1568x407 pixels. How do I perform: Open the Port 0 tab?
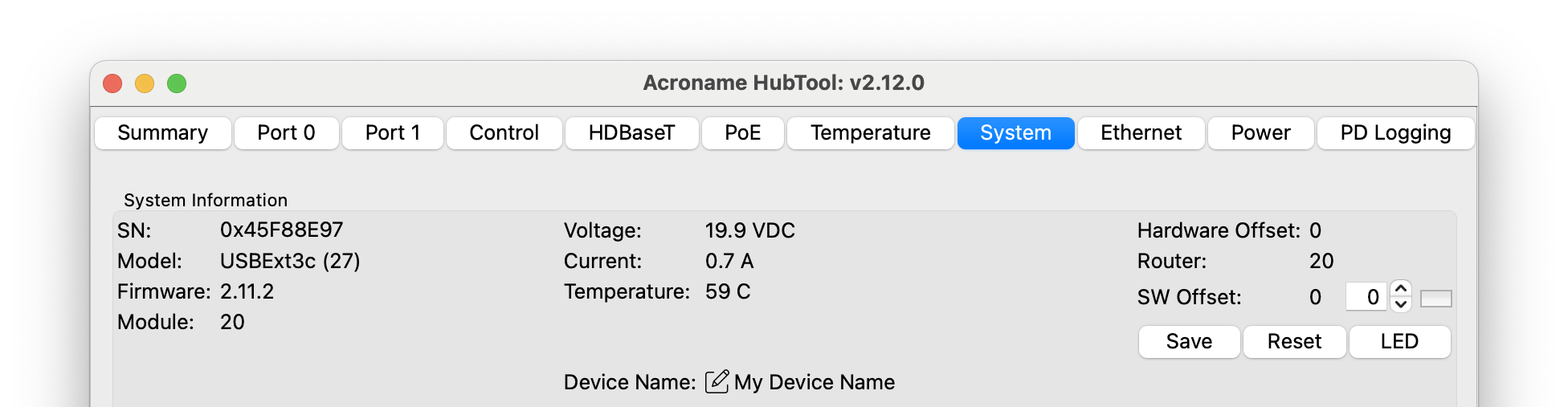click(286, 133)
